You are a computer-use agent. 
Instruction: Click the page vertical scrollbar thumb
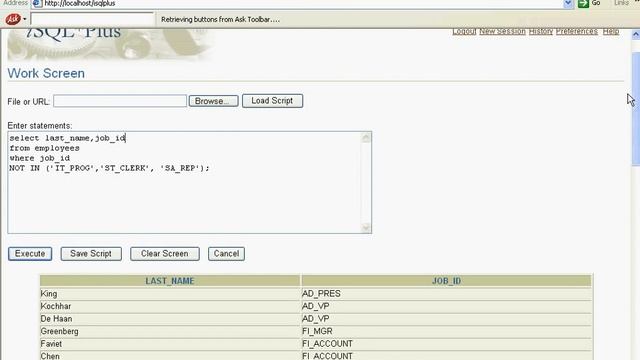click(x=636, y=109)
